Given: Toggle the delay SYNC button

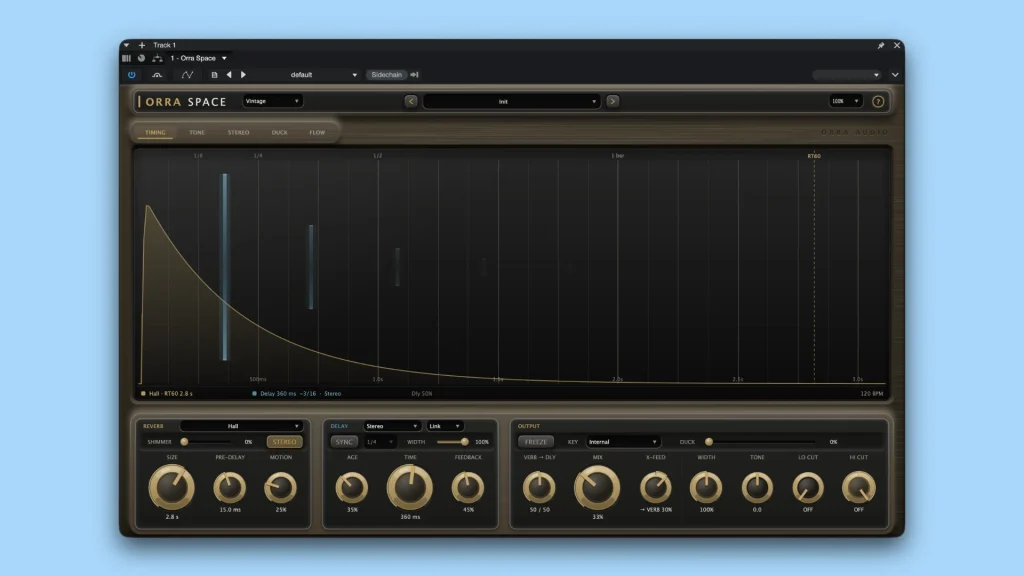Looking at the screenshot, I should point(344,442).
